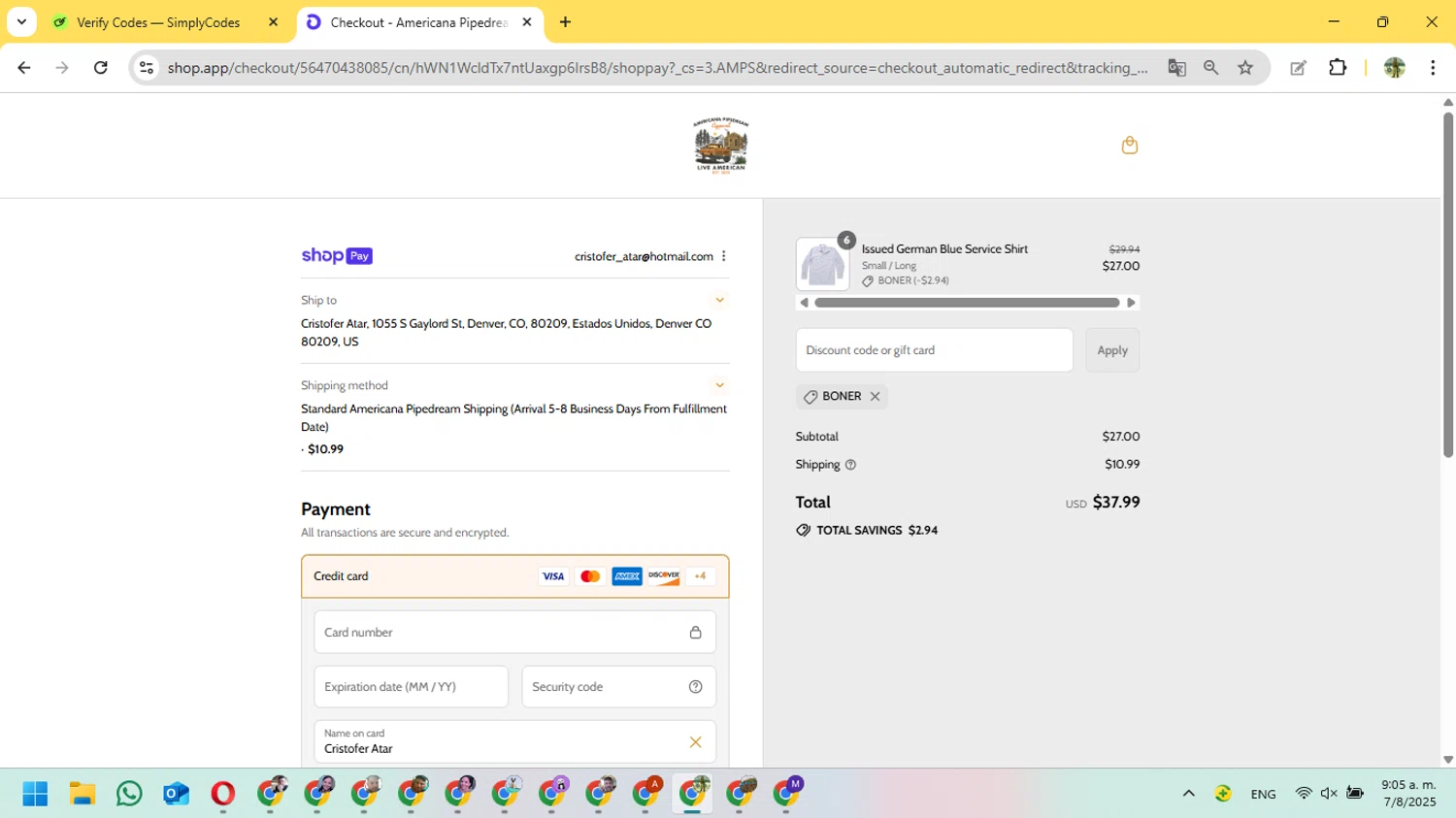
Task: Open the tab search dropdown
Action: coord(21,22)
